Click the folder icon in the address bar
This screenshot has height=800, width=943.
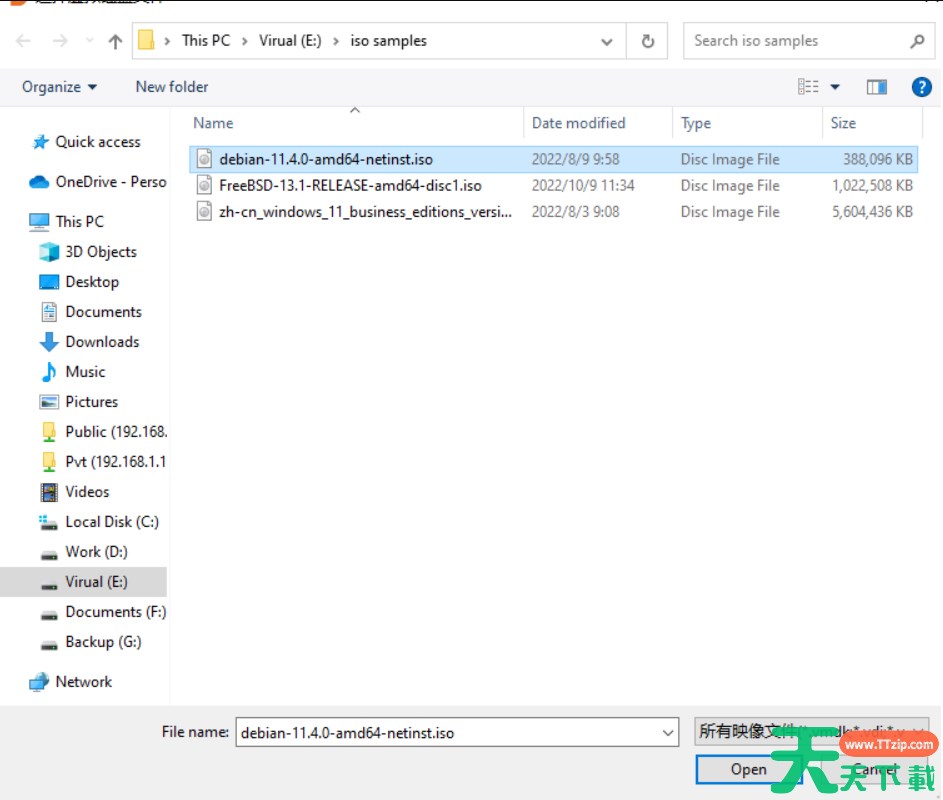146,40
